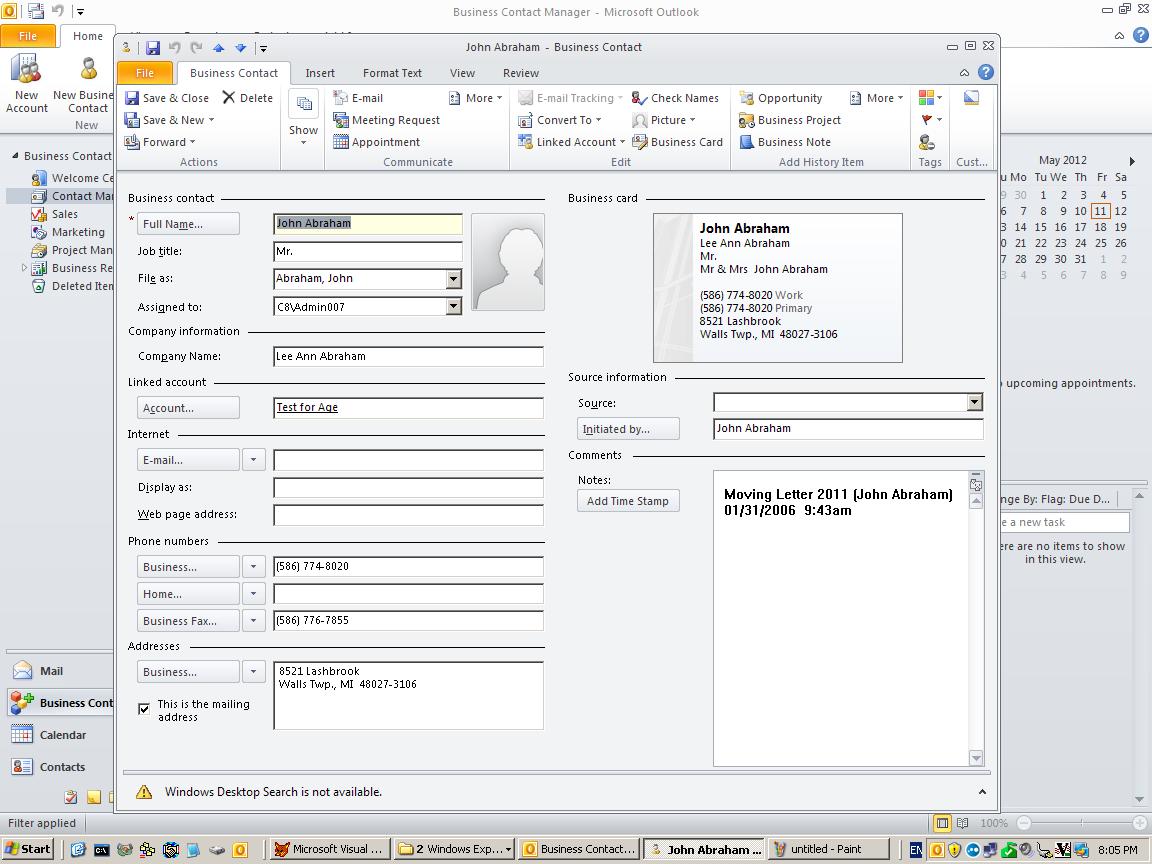Click the quick access Save icon
Image resolution: width=1152 pixels, height=864 pixels.
(x=153, y=48)
